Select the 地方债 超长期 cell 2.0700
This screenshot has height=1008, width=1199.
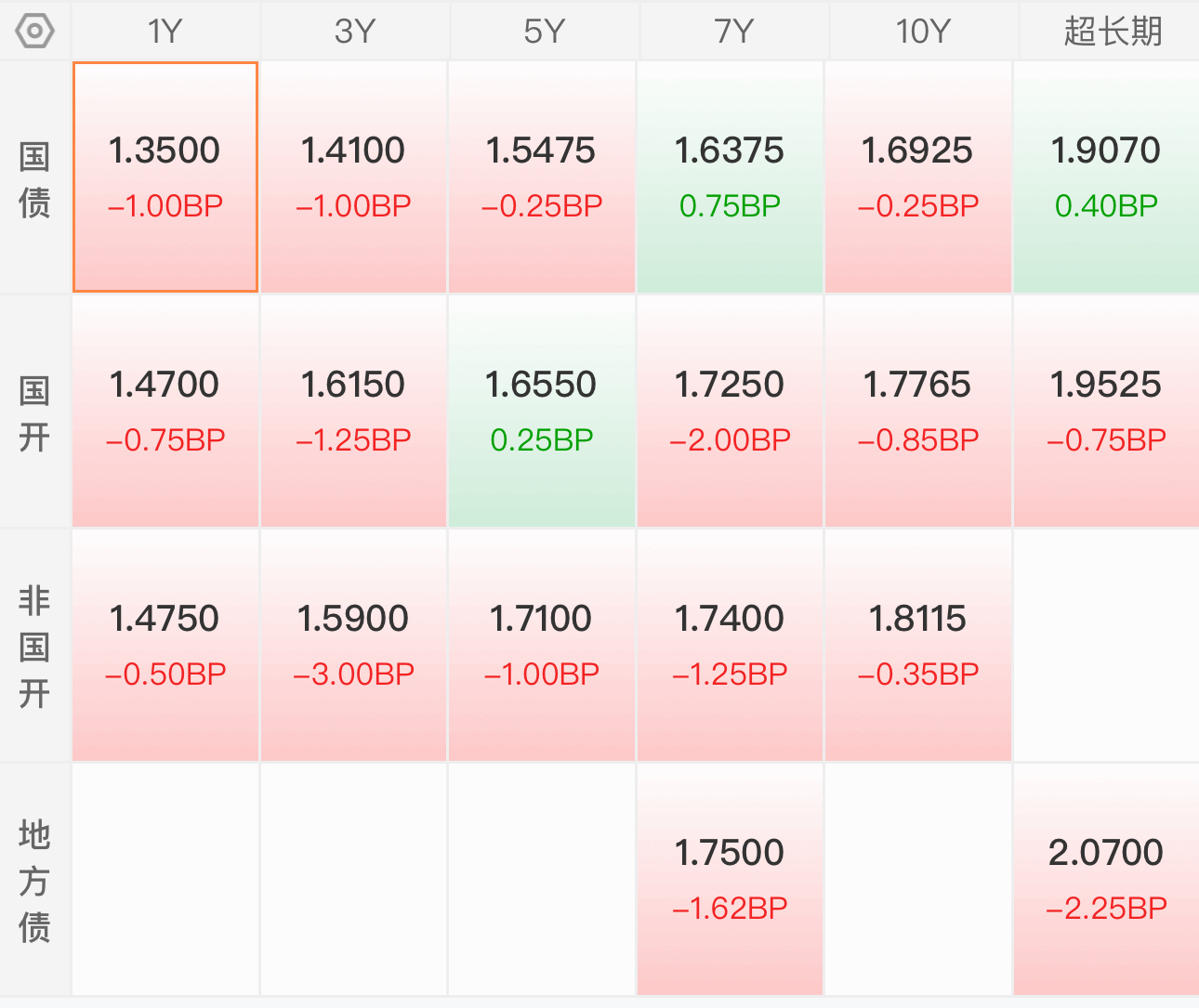click(1106, 880)
